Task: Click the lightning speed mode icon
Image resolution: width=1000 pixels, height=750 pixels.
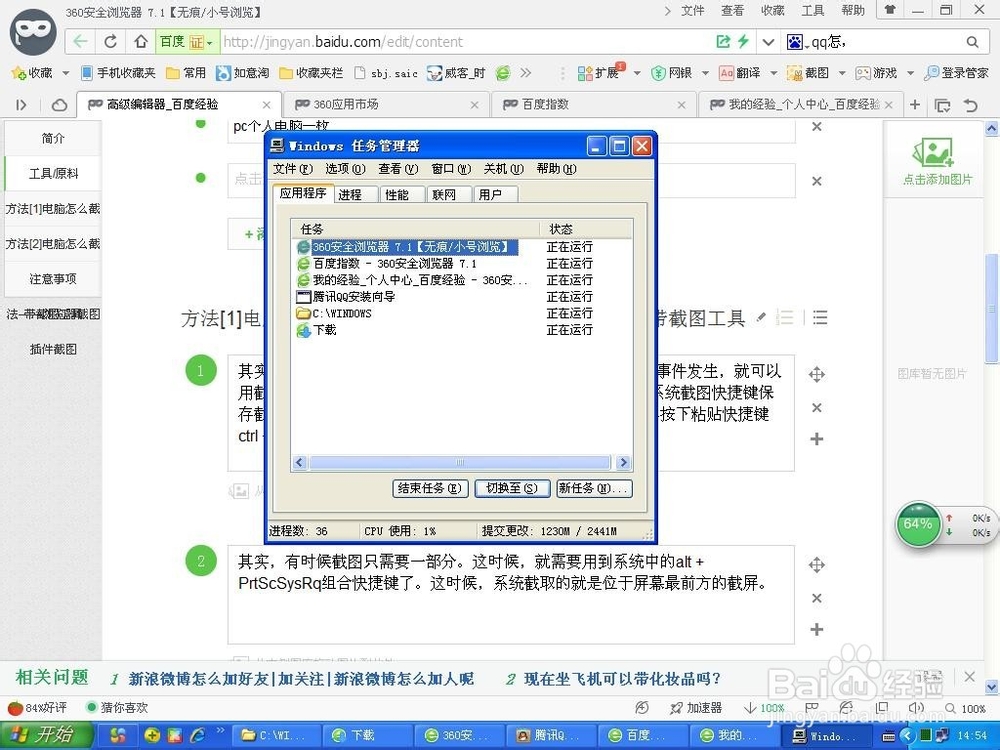Action: 743,41
